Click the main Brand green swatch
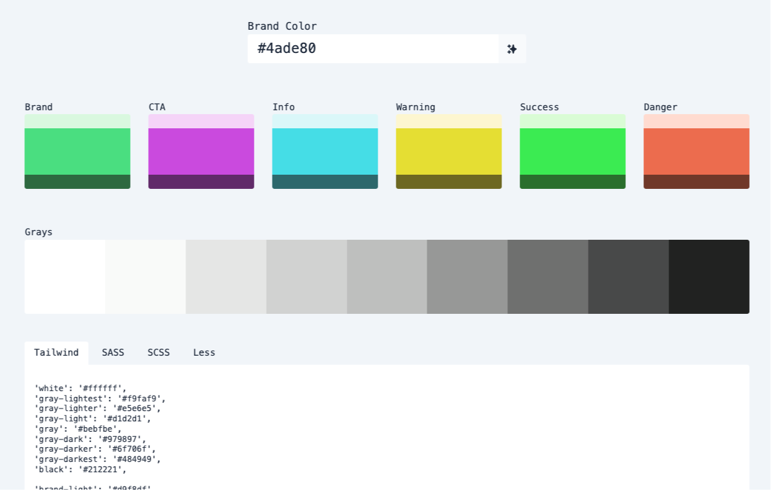Screen dimensions: 771x495 click(78, 151)
